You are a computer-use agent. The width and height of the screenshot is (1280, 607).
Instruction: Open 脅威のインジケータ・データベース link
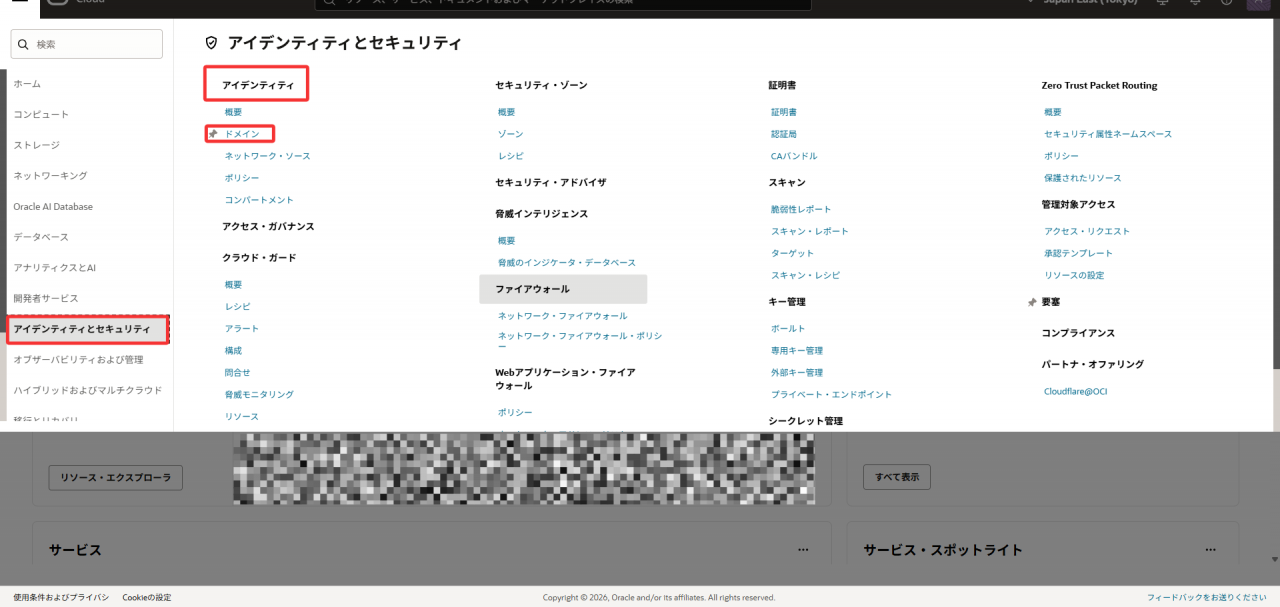567,263
